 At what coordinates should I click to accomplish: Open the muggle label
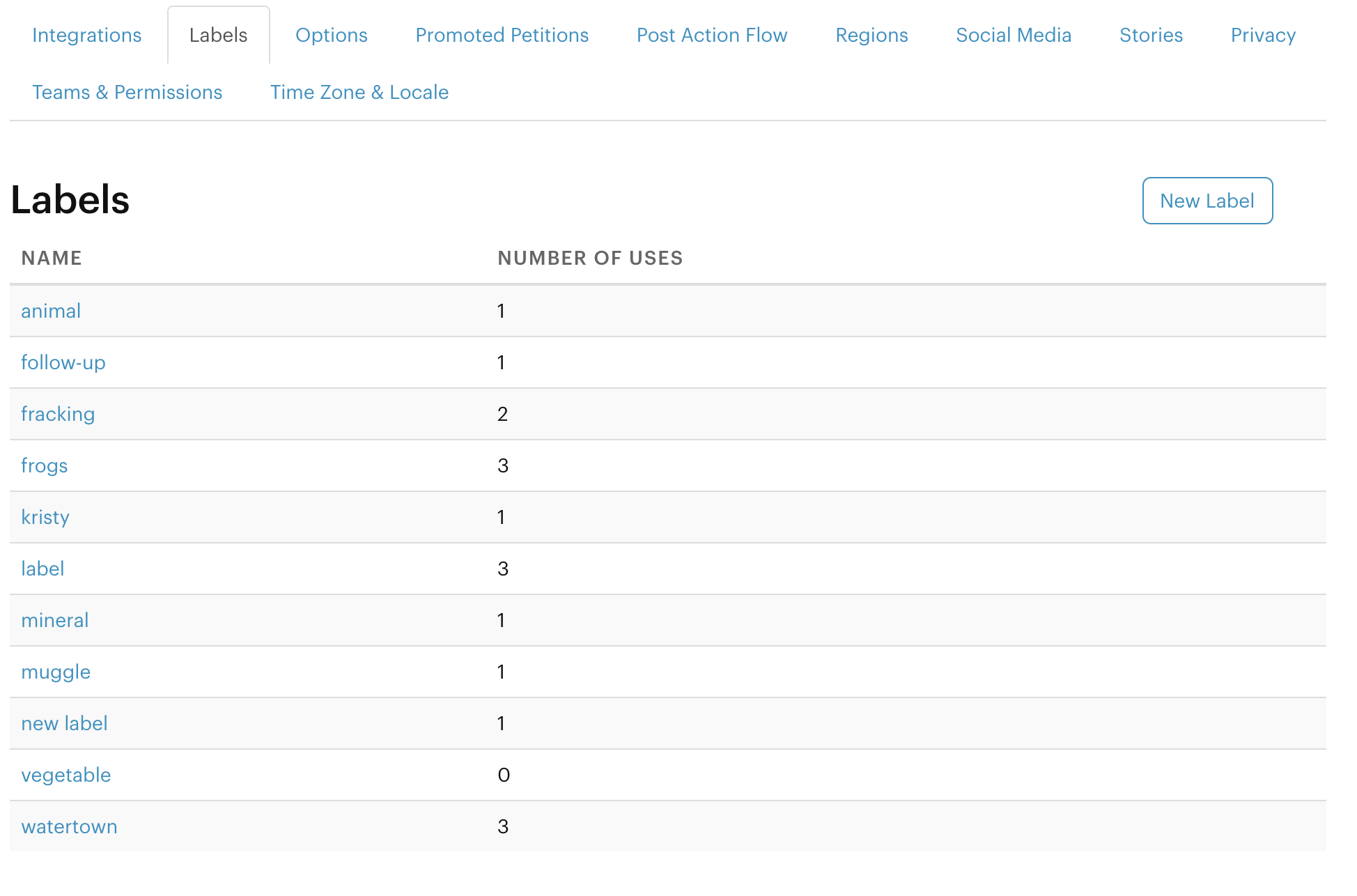[x=56, y=672]
